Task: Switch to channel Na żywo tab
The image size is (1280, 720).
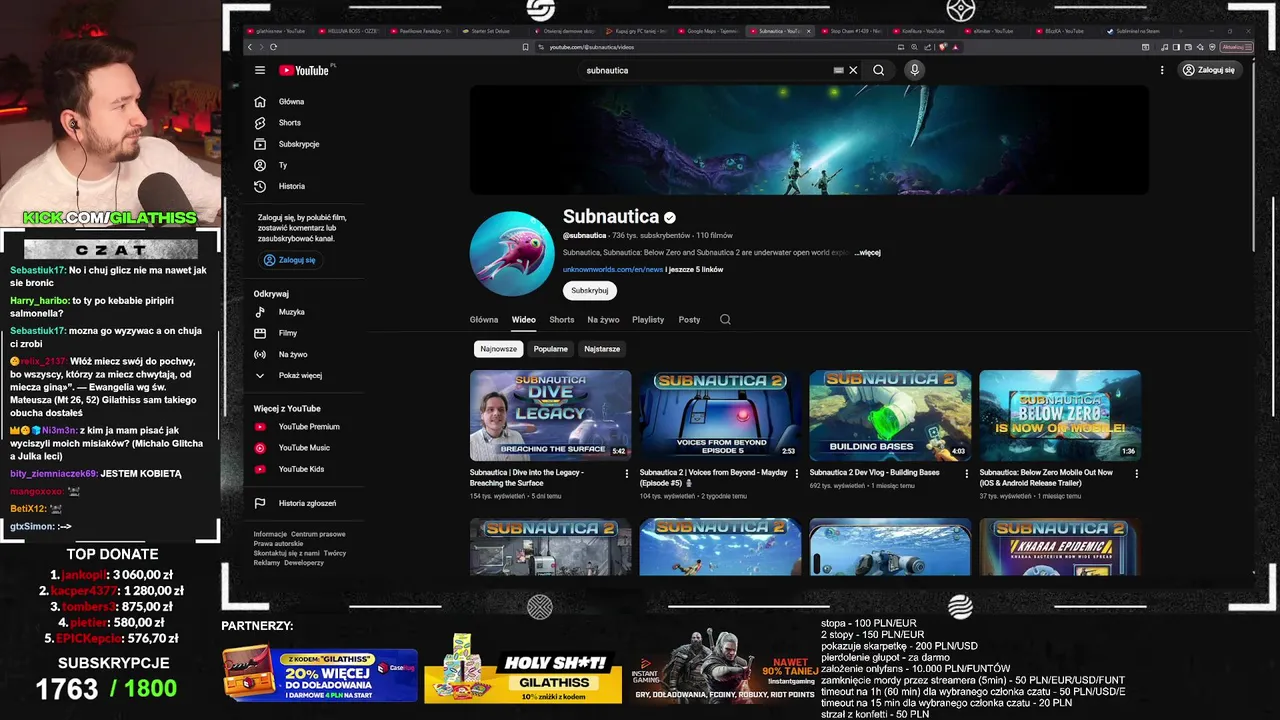Action: 603,320
